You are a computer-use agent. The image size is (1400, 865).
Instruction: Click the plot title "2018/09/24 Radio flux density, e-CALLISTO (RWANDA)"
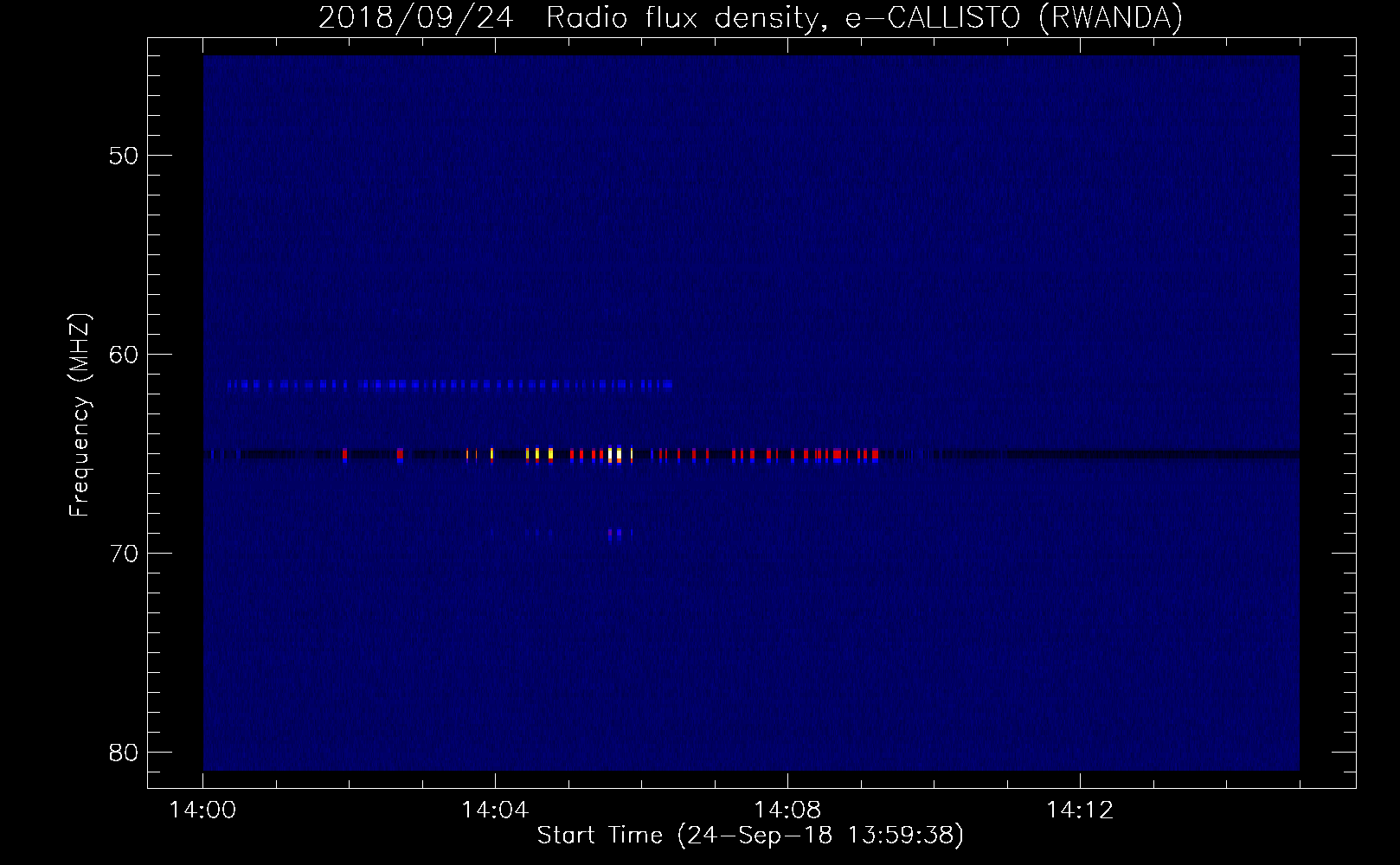(x=750, y=17)
